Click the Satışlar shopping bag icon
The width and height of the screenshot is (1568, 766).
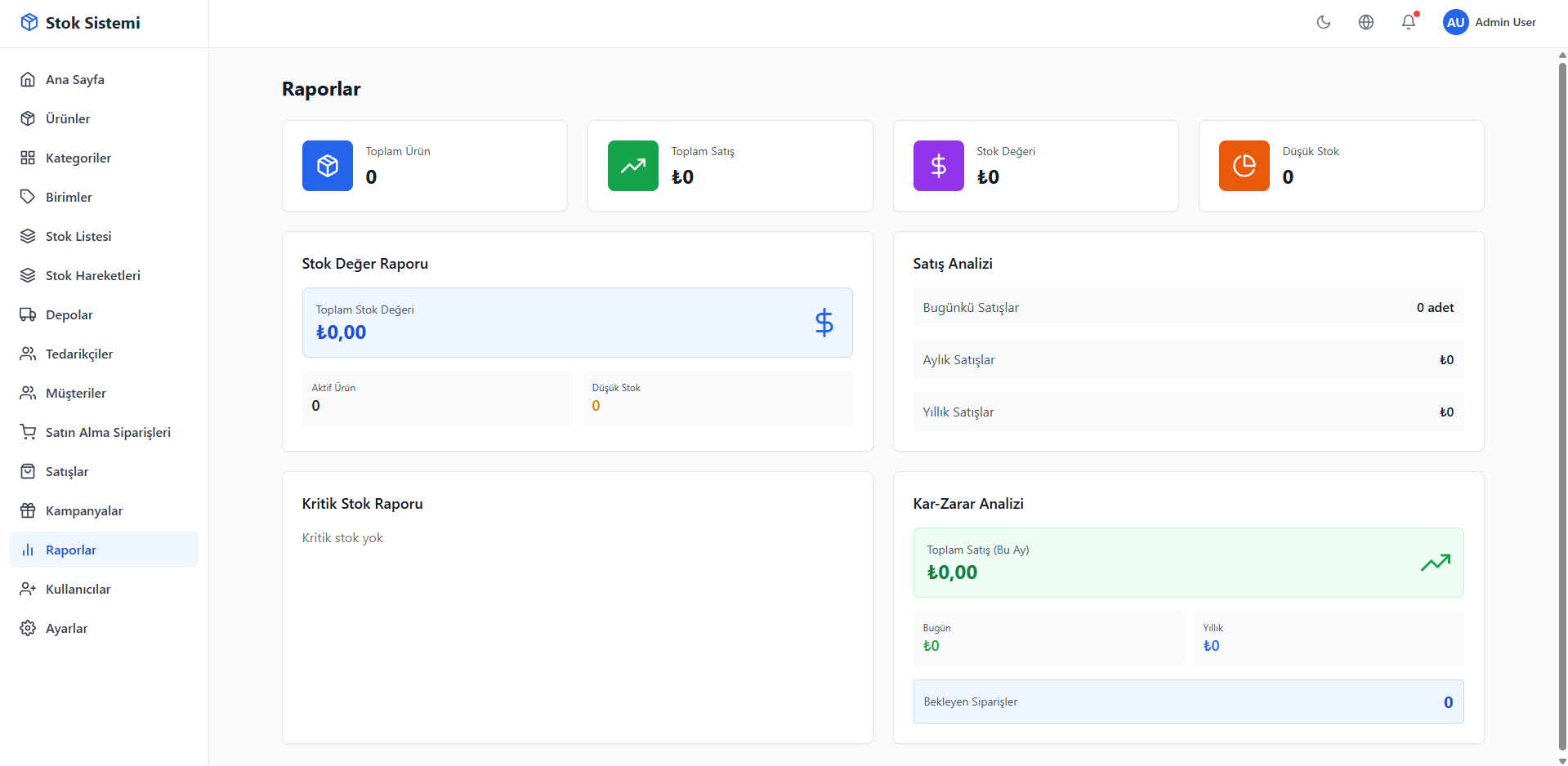(x=28, y=471)
